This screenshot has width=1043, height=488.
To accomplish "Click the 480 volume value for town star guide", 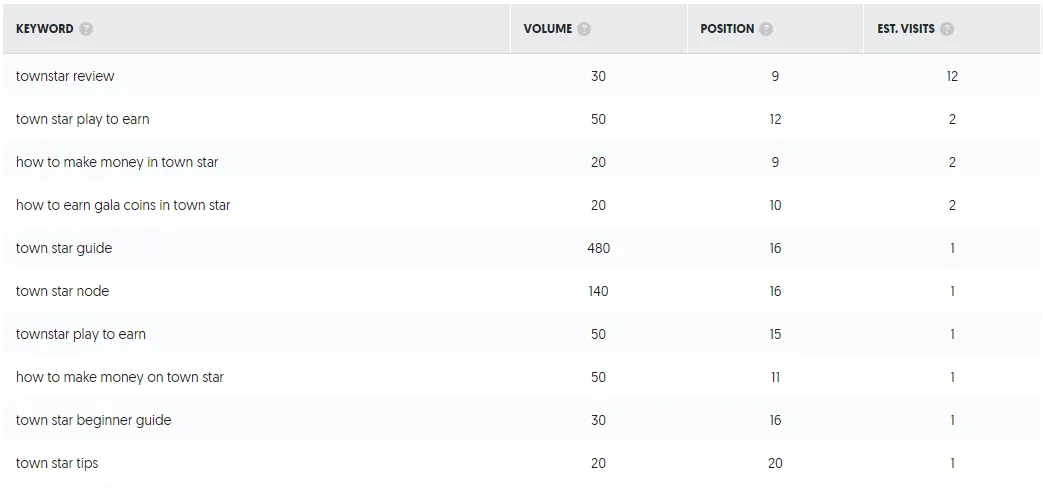I will coord(599,249).
